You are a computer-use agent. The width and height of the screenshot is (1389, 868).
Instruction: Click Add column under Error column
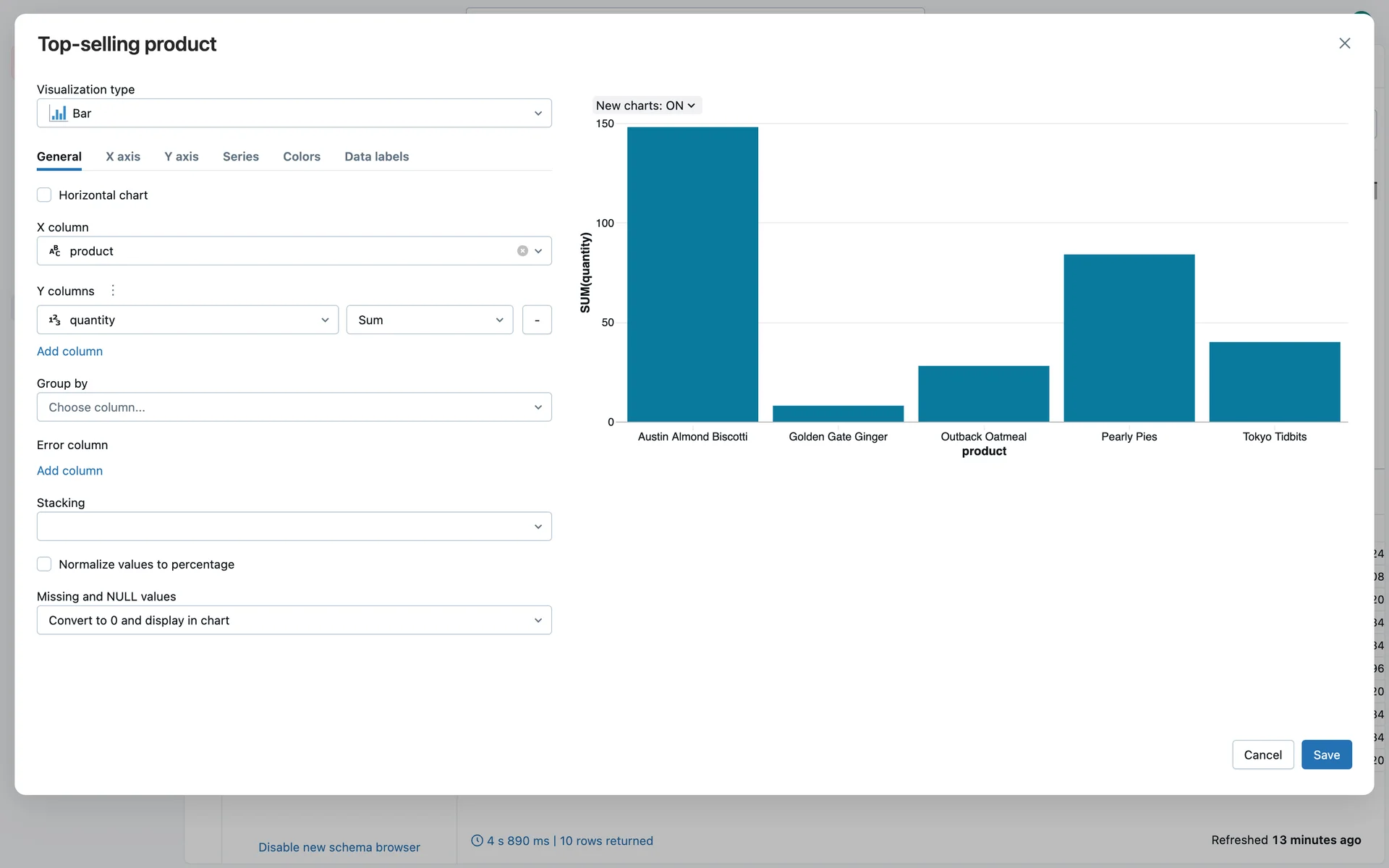point(69,471)
